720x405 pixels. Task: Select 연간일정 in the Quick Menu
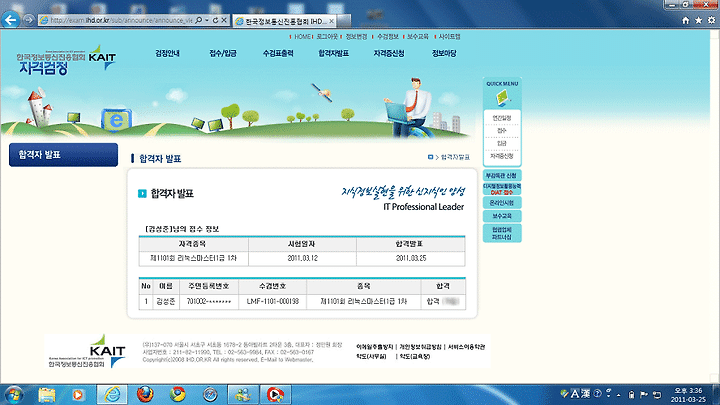(x=502, y=118)
